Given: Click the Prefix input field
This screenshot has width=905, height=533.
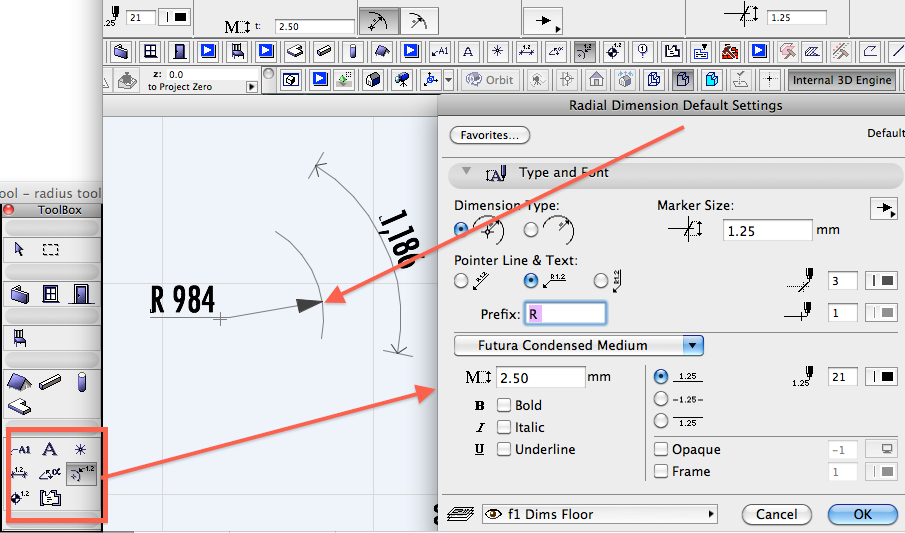Looking at the screenshot, I should pyautogui.click(x=564, y=314).
